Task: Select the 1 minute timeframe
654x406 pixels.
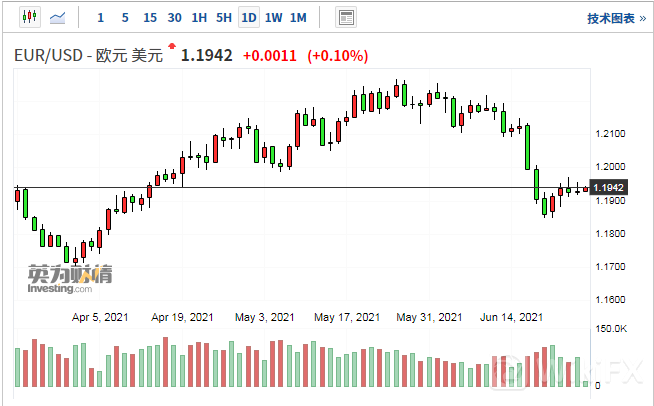Action: (100, 18)
